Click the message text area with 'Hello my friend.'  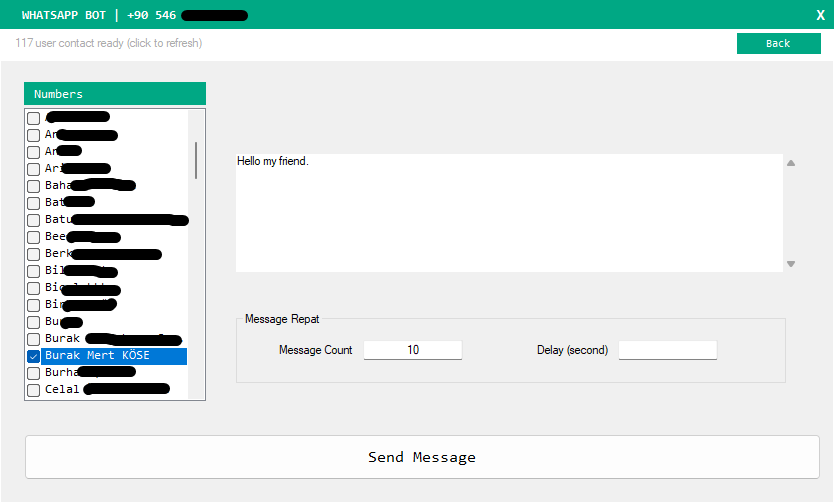click(x=509, y=213)
